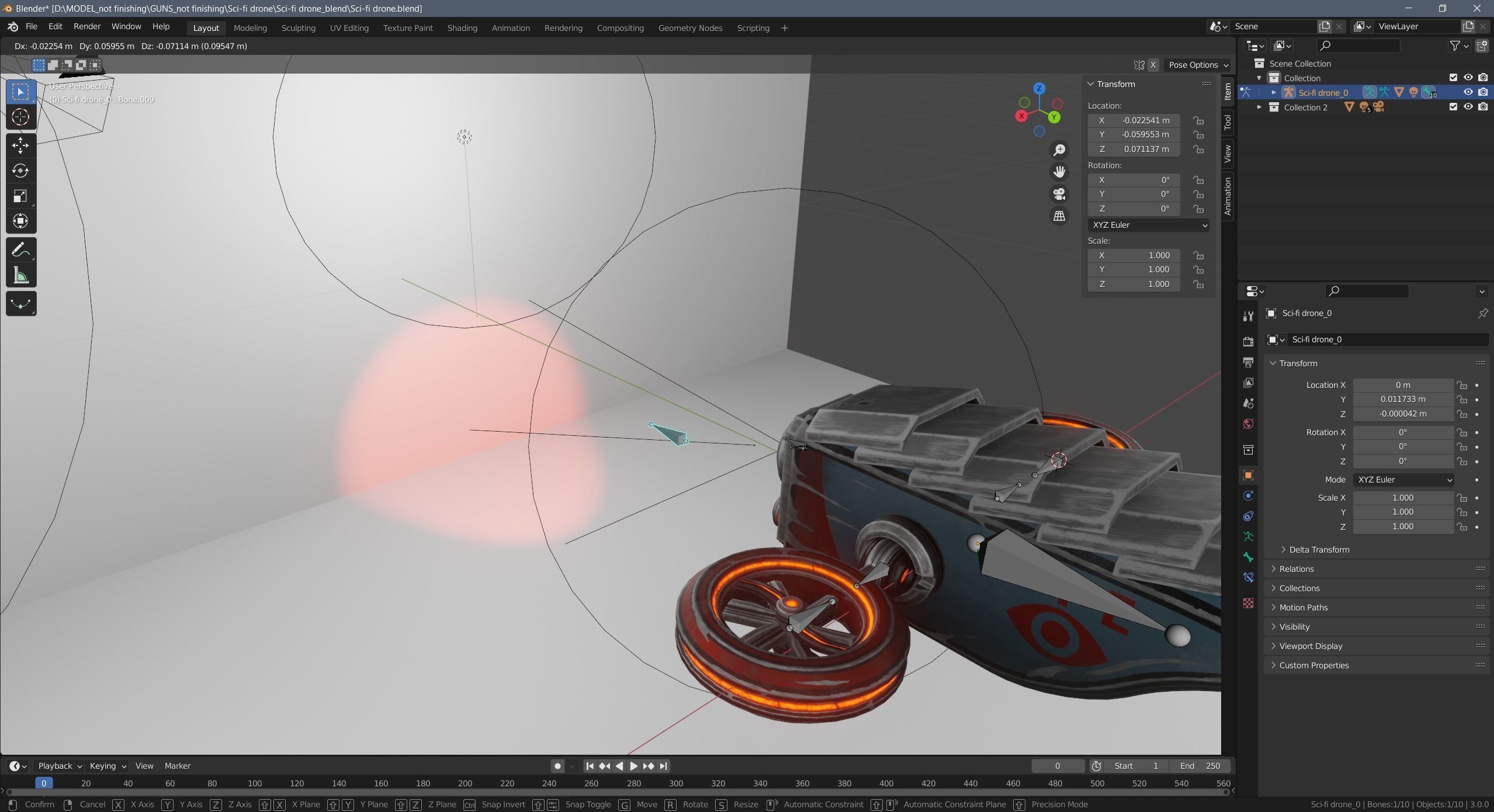Open the View Layer properties tab
Viewport: 1494px width, 812px height.
(1249, 383)
